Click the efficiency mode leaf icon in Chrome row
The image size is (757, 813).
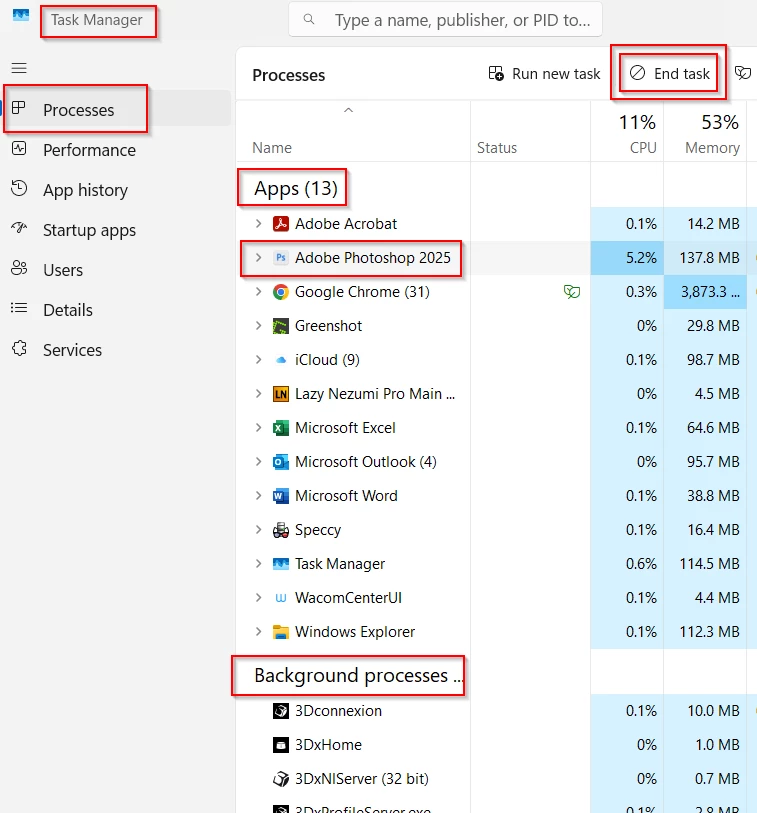[x=571, y=292]
